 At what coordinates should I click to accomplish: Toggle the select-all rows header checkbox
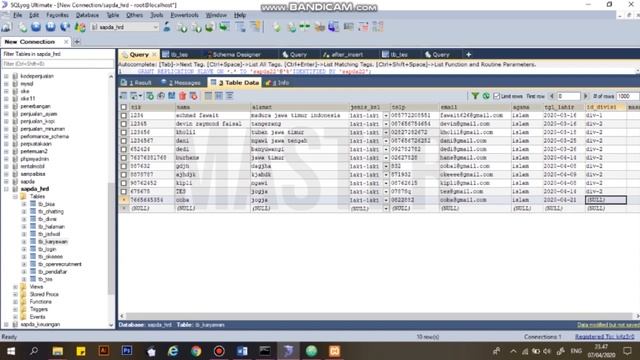click(124, 107)
